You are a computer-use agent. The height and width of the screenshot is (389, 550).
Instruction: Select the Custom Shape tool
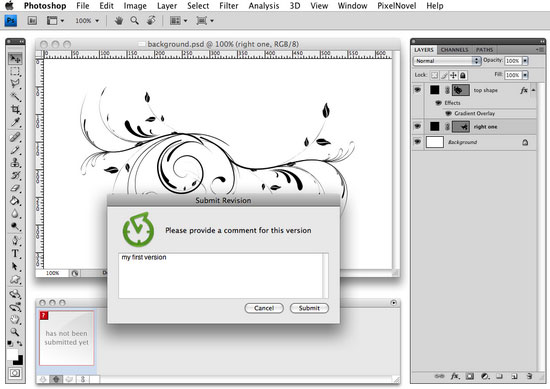pos(15,279)
